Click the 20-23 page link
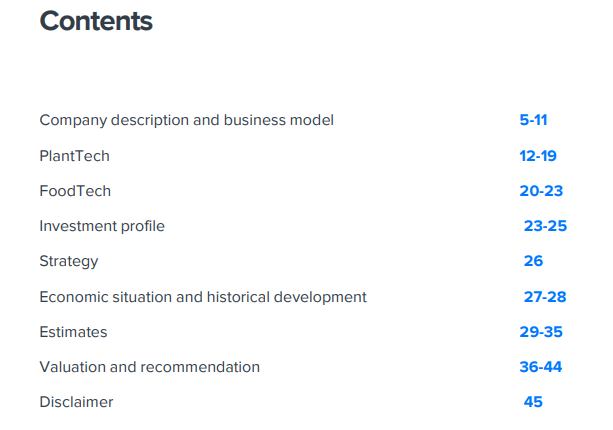 (541, 191)
